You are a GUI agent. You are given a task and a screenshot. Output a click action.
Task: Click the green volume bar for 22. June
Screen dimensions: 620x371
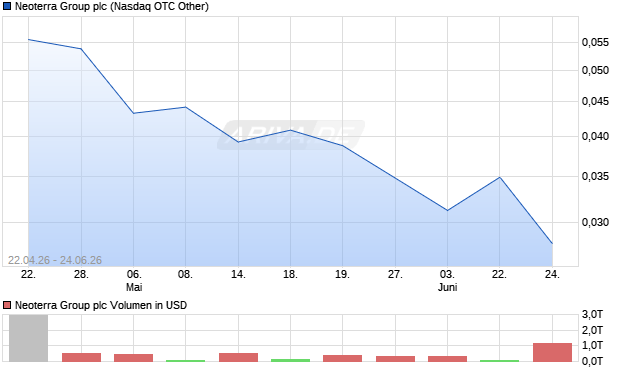coord(499,361)
